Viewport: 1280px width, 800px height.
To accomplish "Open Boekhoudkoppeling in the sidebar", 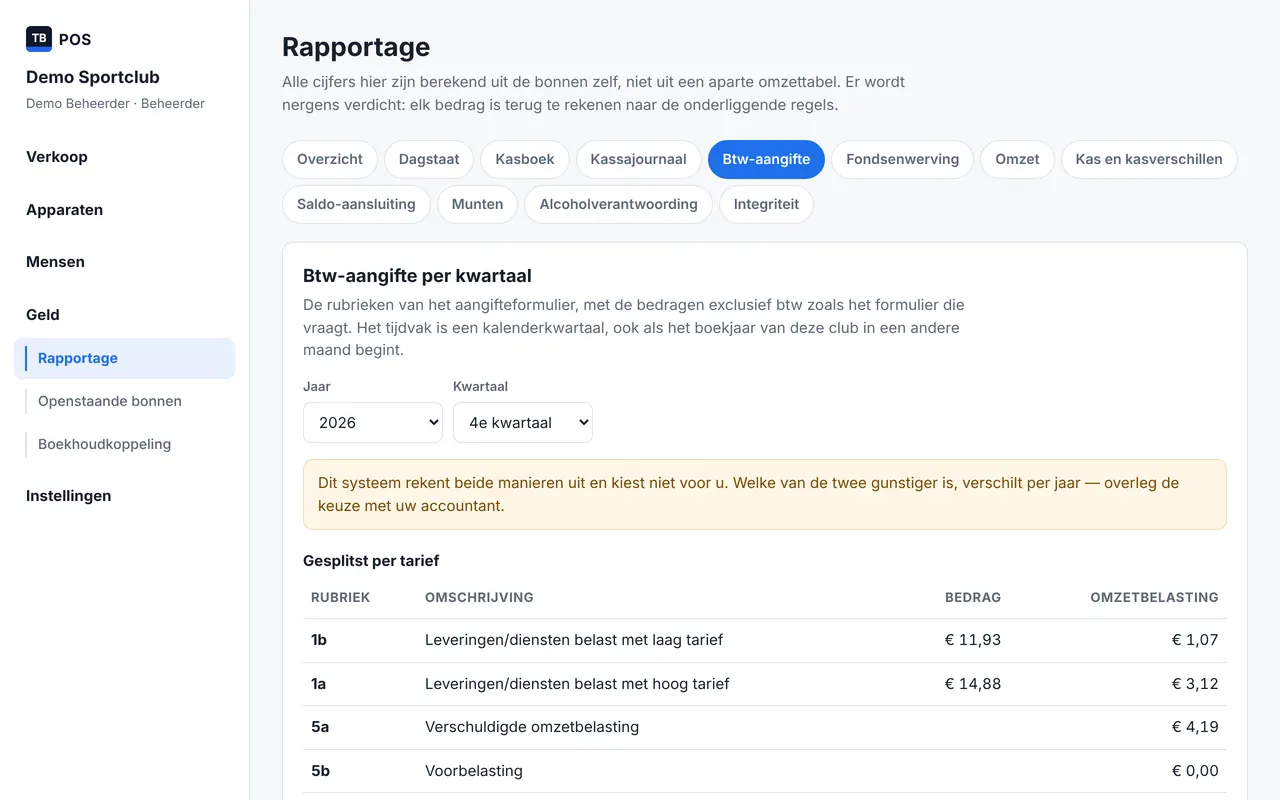I will click(105, 444).
